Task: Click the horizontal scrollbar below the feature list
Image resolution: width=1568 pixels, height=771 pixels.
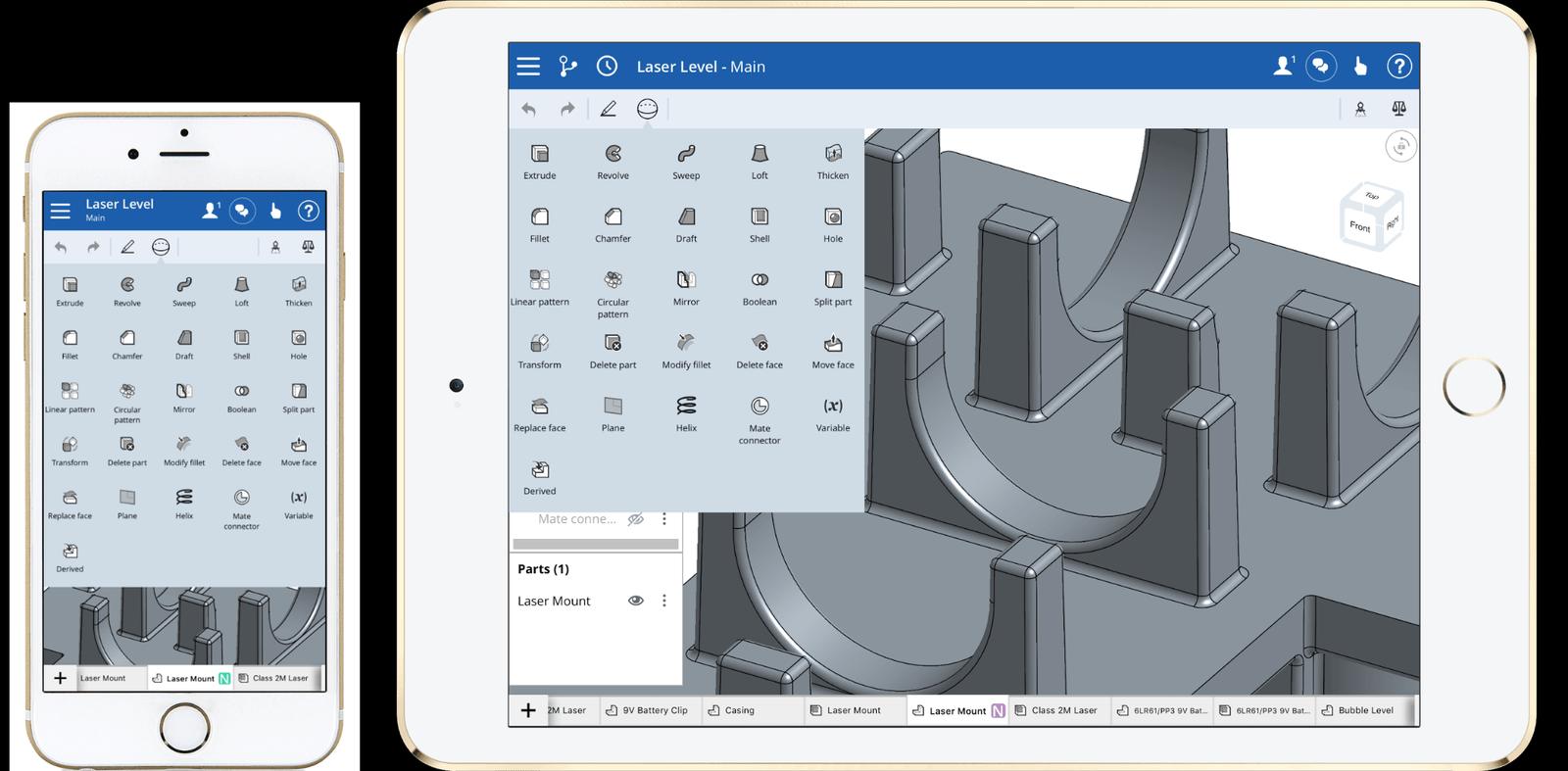Action: point(595,544)
